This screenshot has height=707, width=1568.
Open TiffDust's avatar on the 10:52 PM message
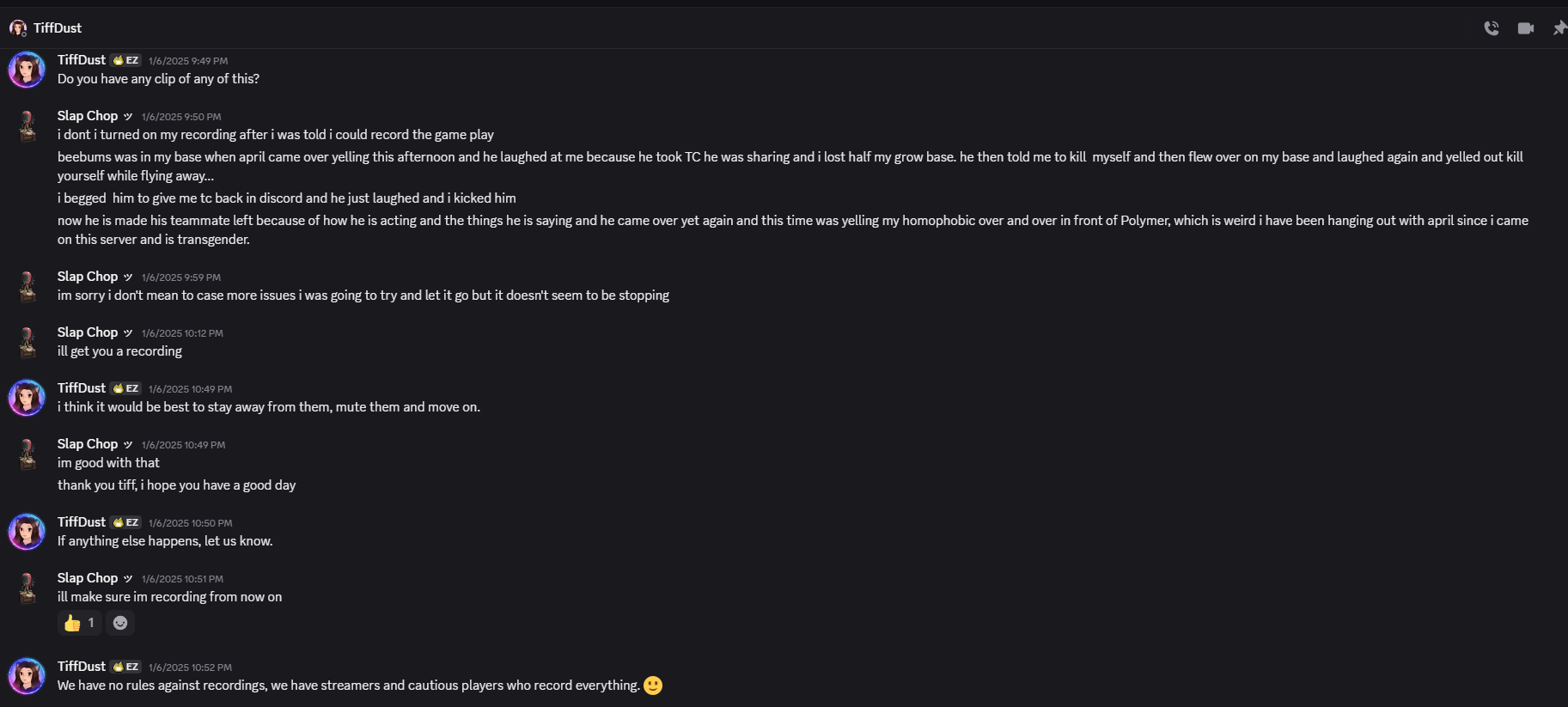27,676
